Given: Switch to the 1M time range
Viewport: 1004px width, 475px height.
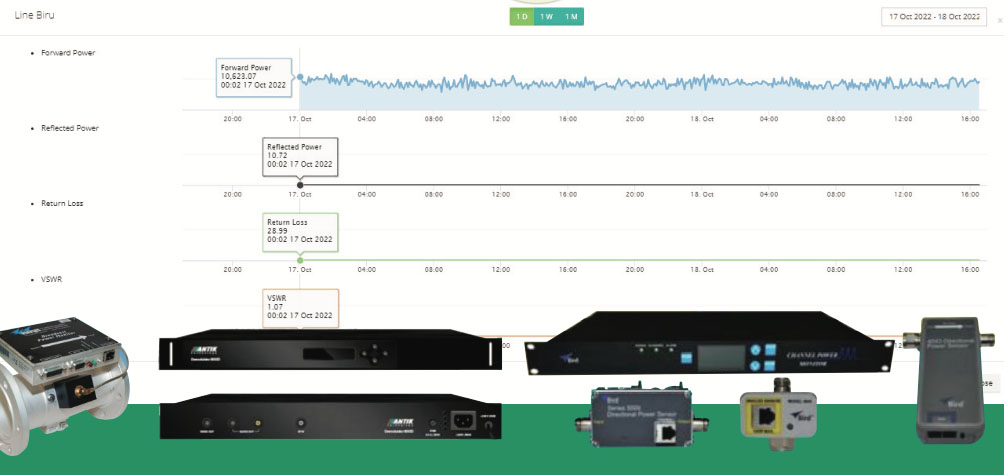Looking at the screenshot, I should [571, 17].
